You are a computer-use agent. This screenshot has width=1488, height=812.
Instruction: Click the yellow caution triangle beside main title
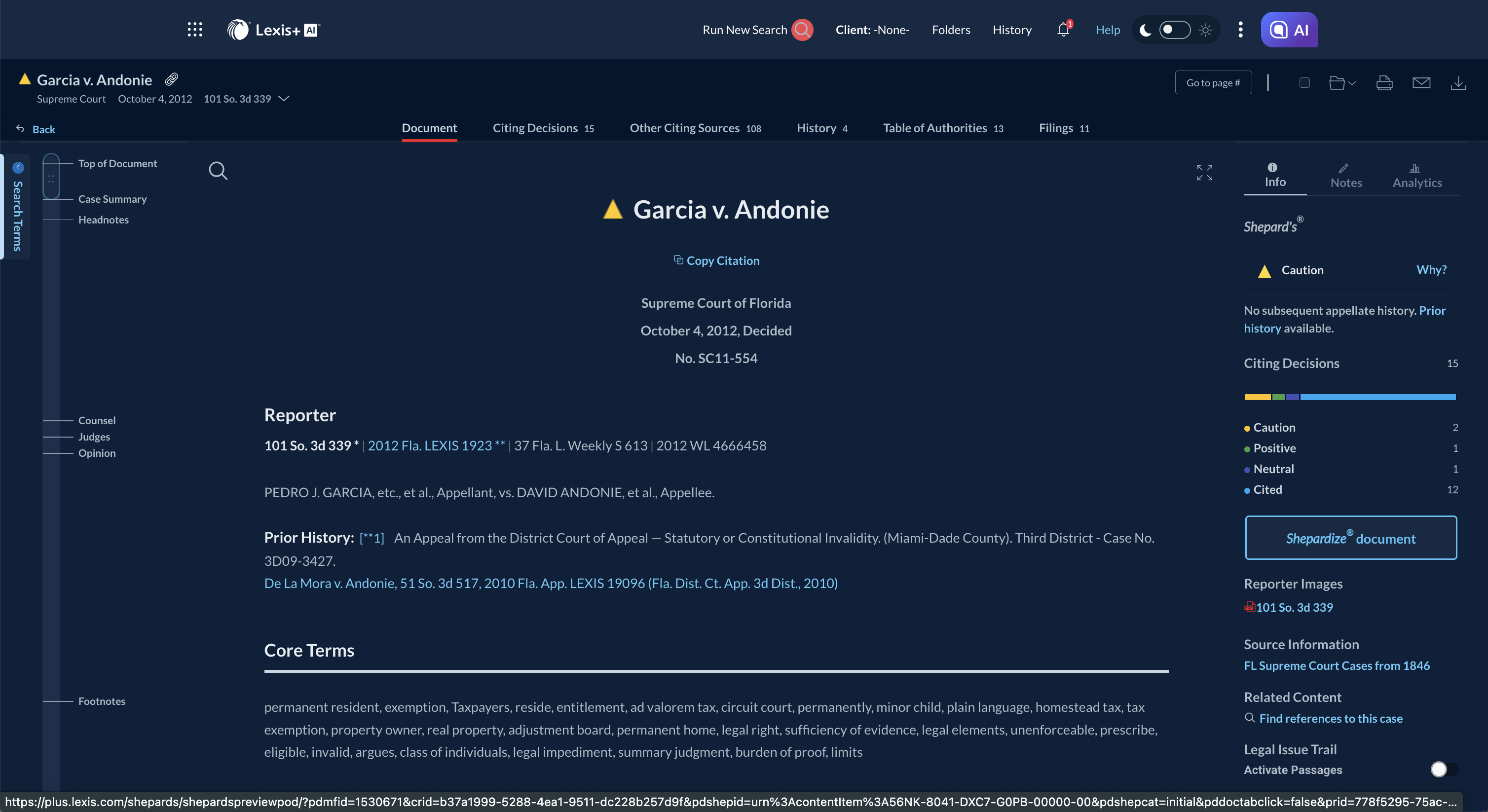[x=613, y=209]
